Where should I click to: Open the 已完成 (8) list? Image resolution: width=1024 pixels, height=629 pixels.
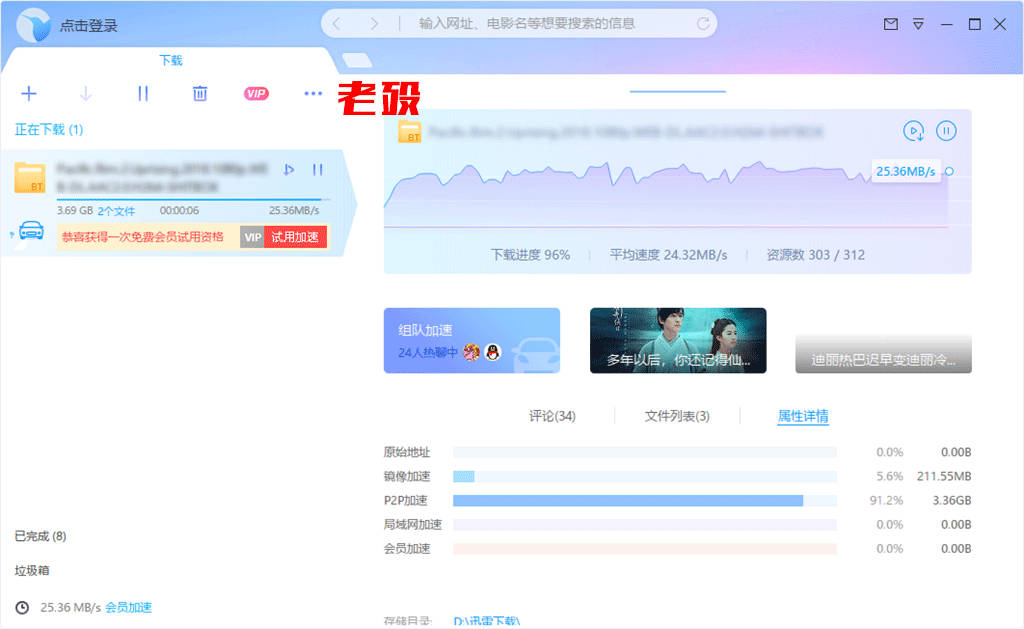point(40,536)
